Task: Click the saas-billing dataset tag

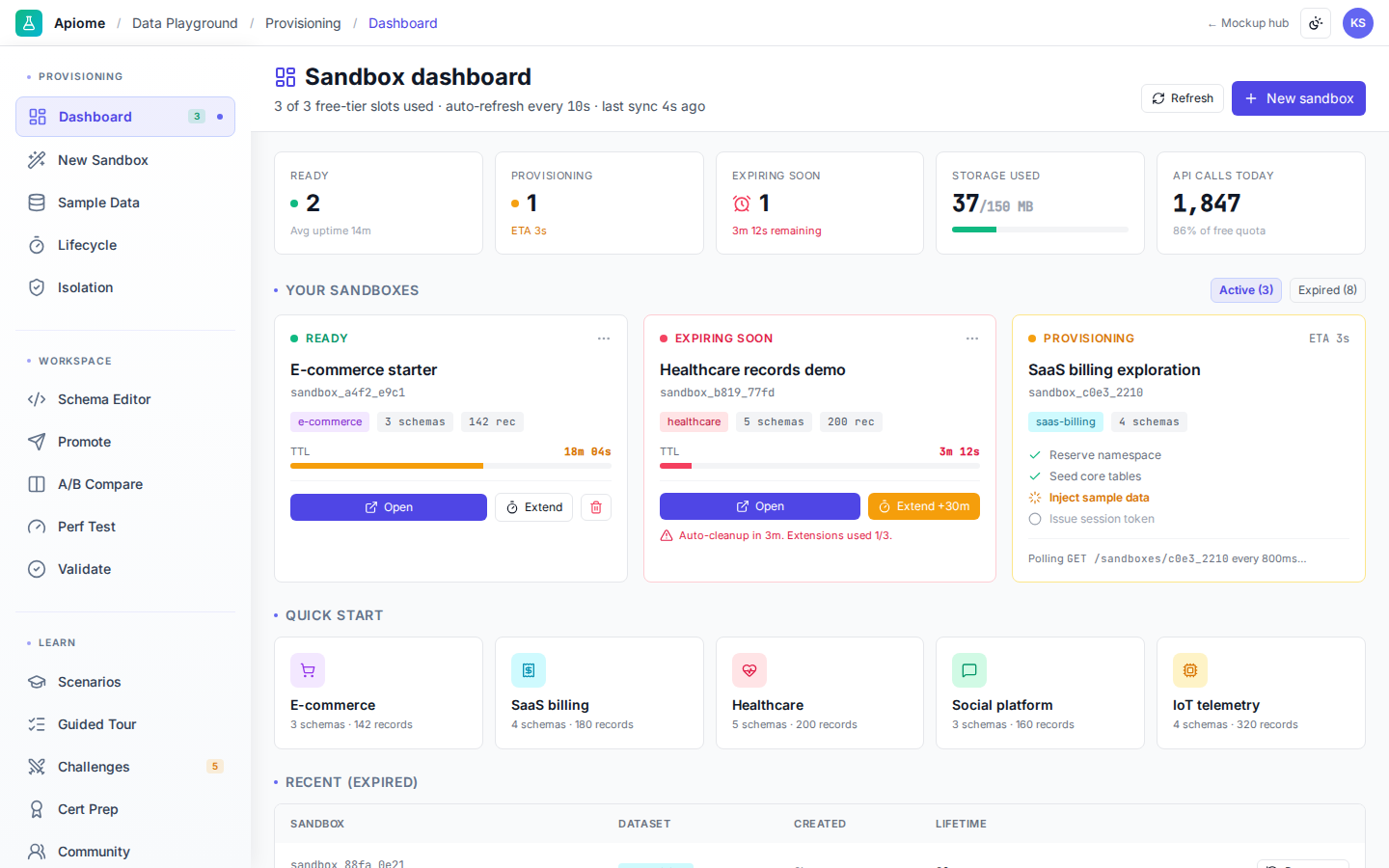Action: (1066, 421)
